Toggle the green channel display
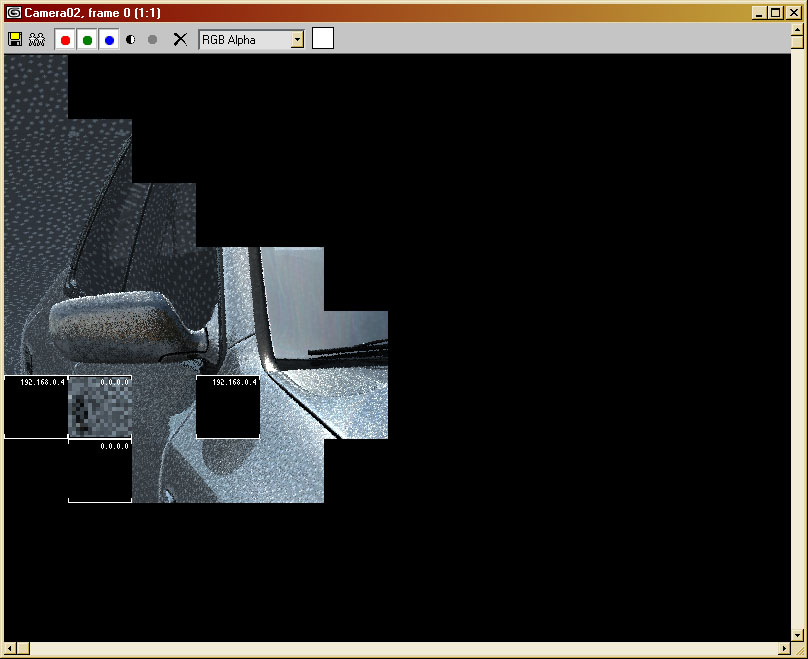The height and width of the screenshot is (659, 808). click(87, 40)
